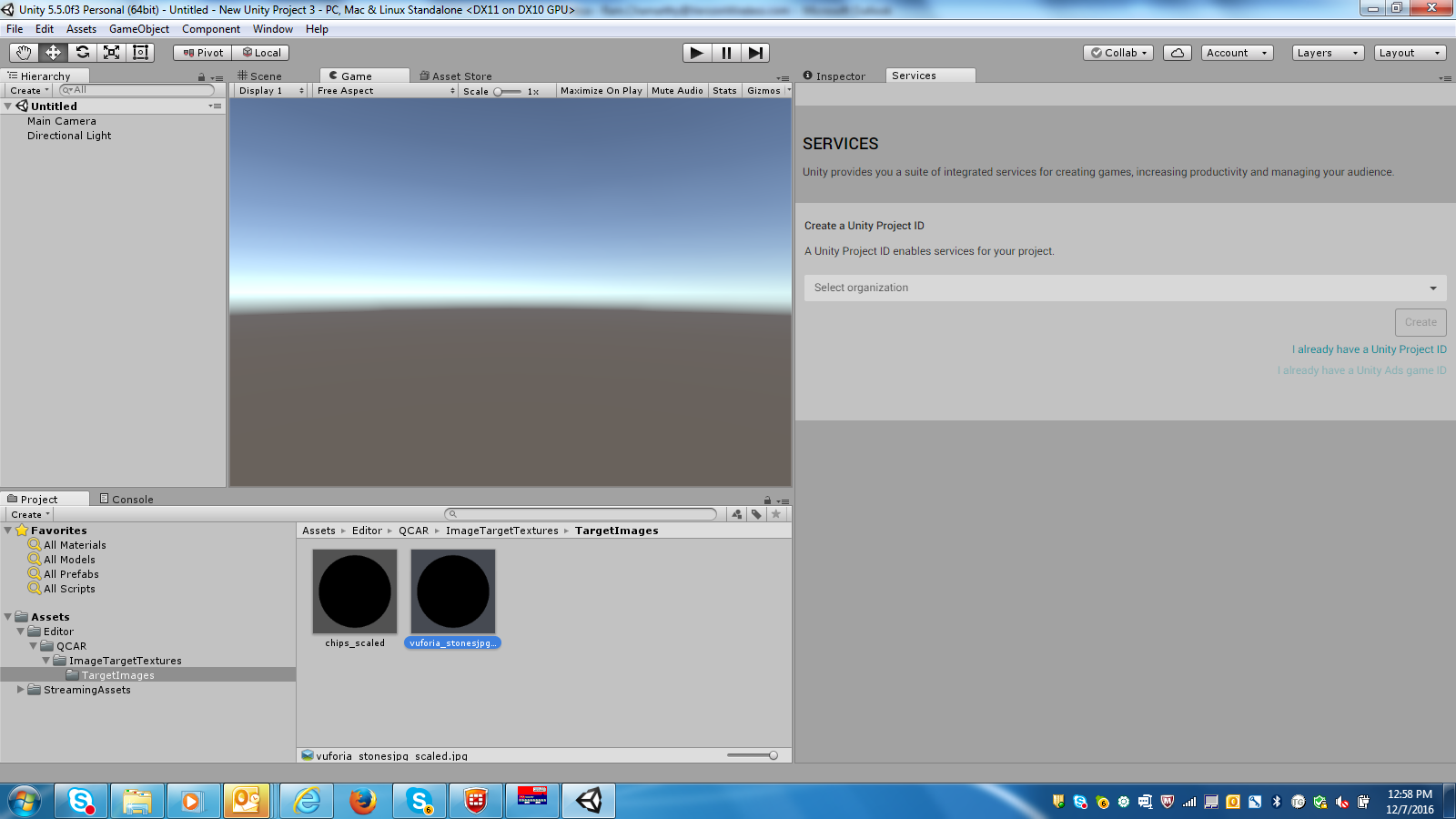The height and width of the screenshot is (819, 1456).
Task: Switch to the Console tab
Action: [x=126, y=499]
